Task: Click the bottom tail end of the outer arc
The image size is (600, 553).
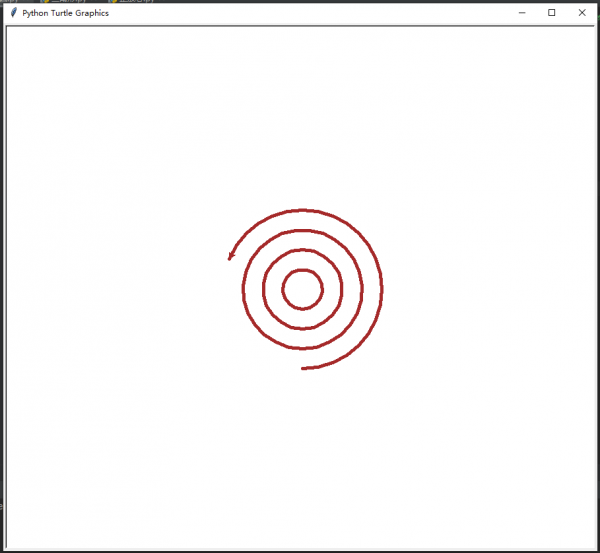Action: [304, 369]
